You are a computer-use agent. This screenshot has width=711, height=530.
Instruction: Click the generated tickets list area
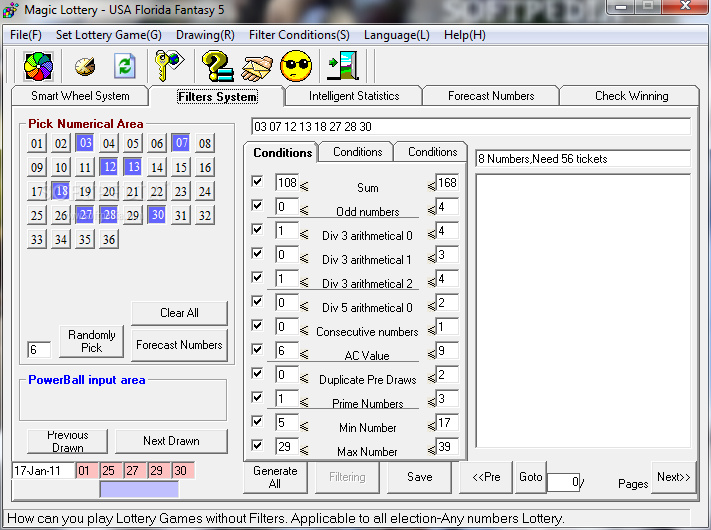click(583, 311)
